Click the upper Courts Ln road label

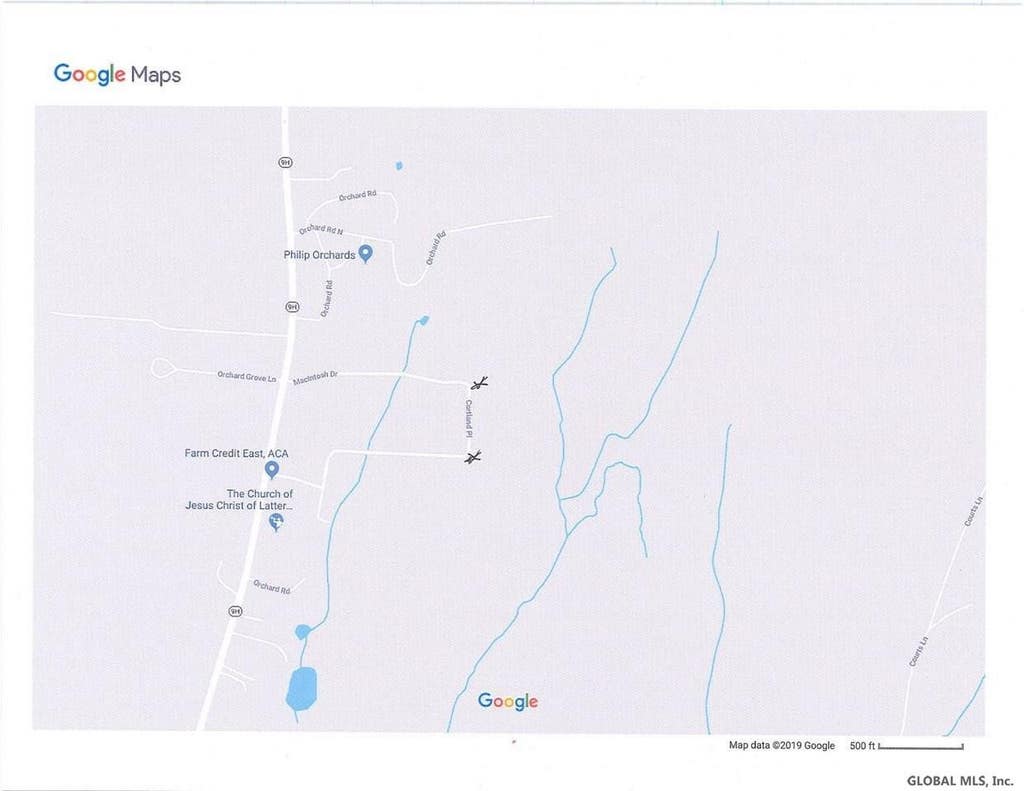tap(974, 511)
